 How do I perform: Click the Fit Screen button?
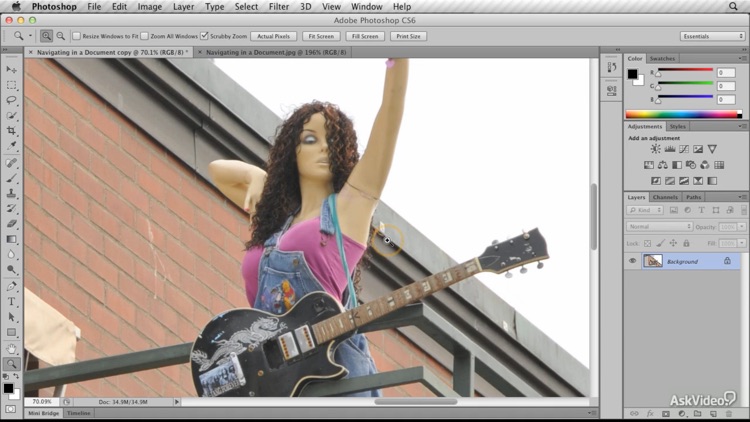pos(320,36)
